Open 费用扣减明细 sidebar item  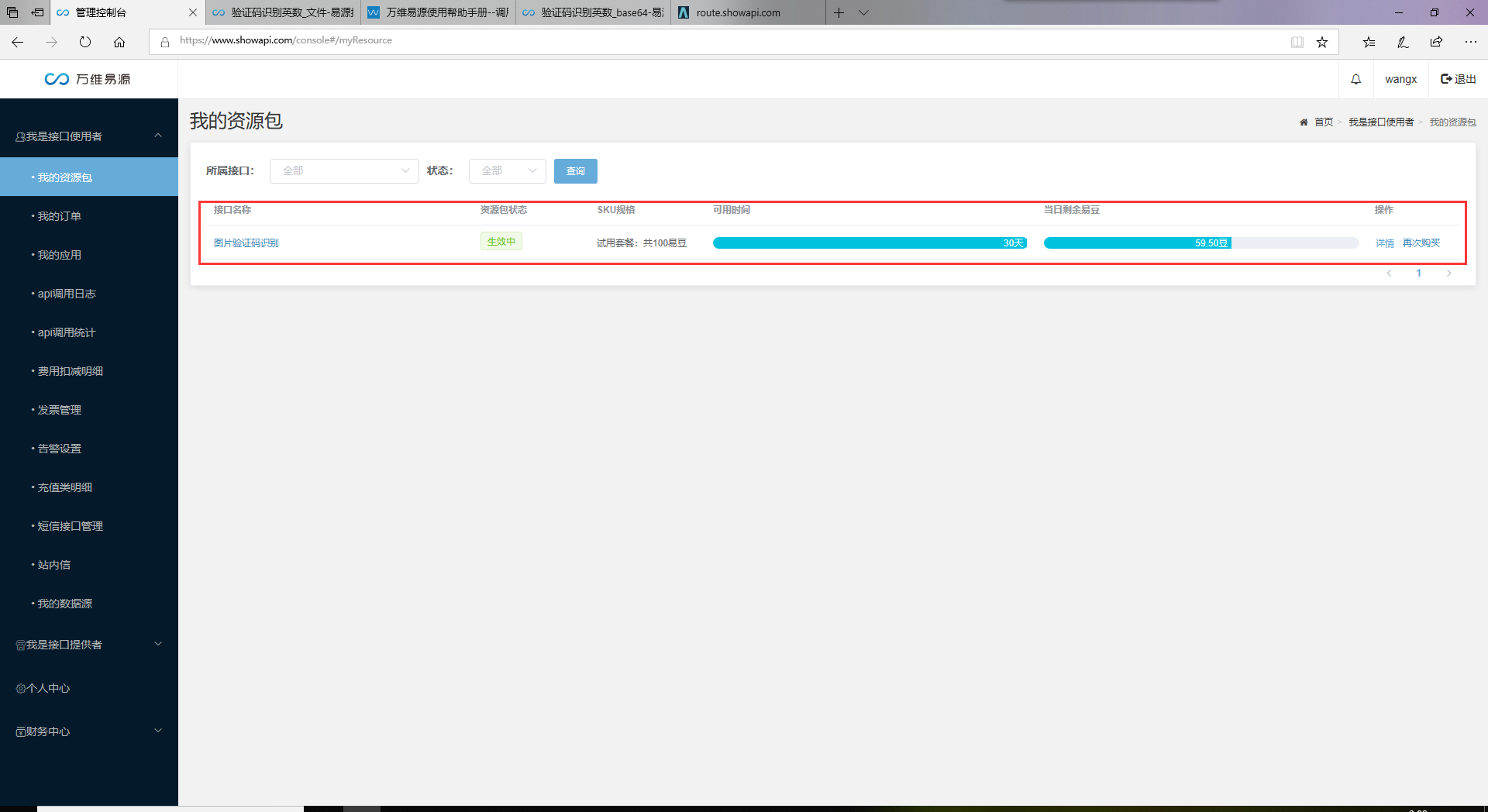89,371
